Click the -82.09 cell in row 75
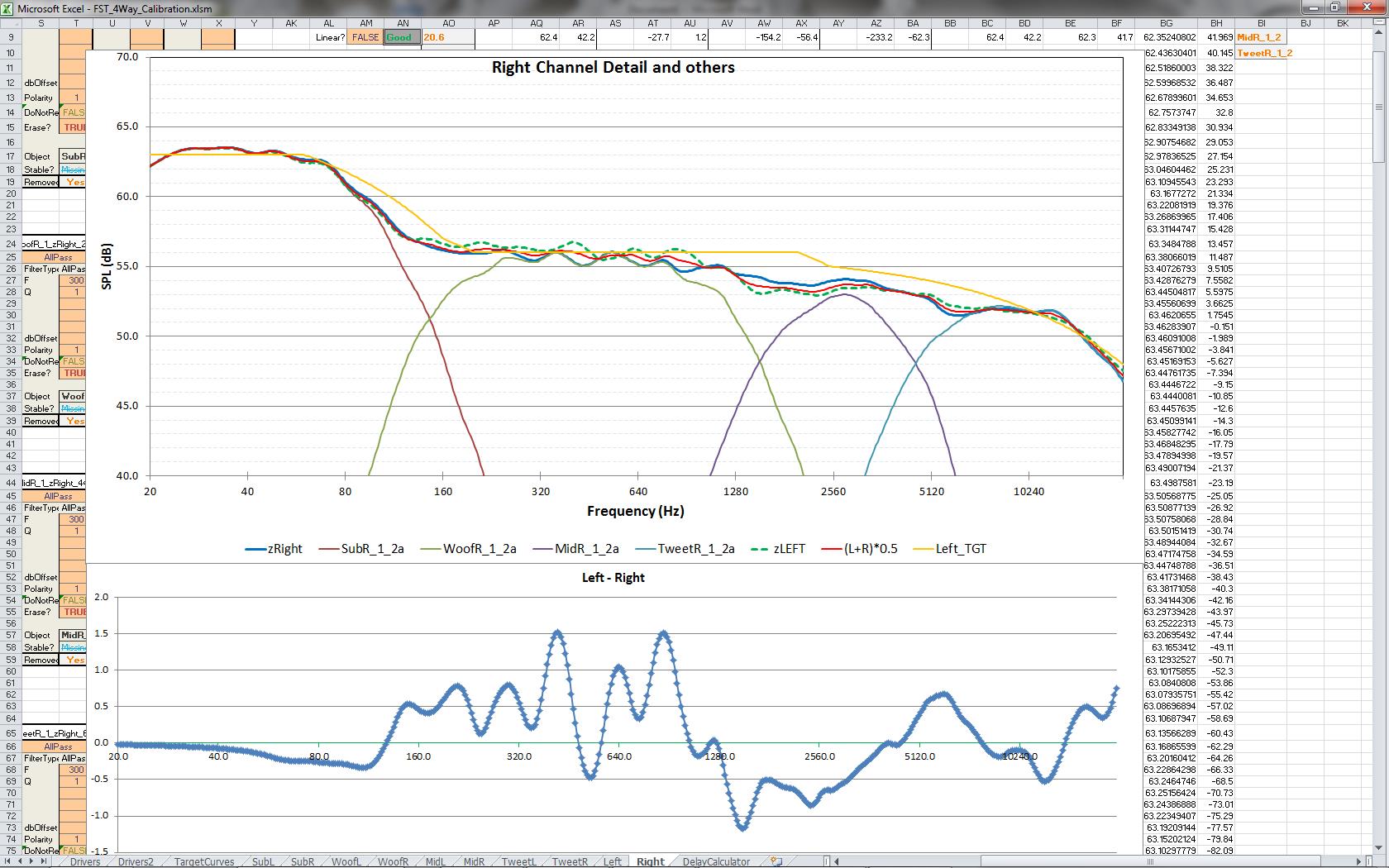The width and height of the screenshot is (1389, 868). coord(1217,851)
